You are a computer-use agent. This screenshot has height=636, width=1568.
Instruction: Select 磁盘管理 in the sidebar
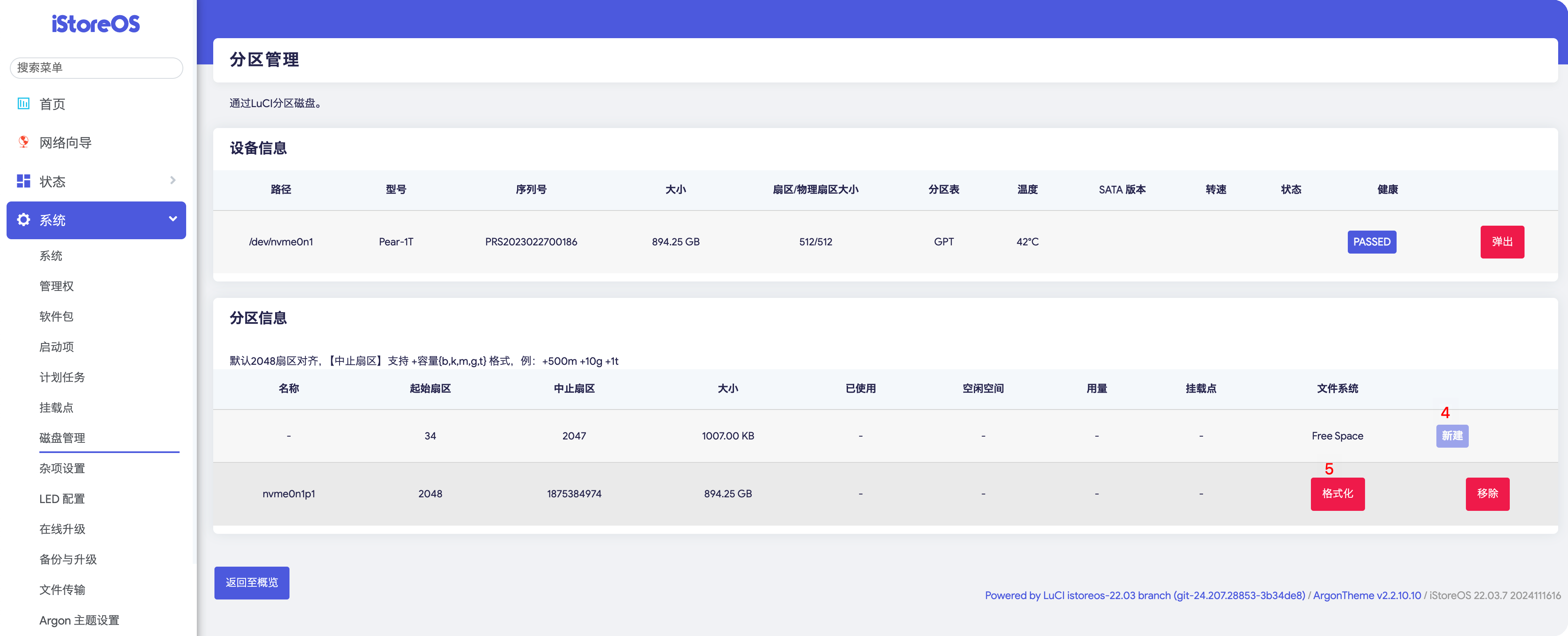62,438
